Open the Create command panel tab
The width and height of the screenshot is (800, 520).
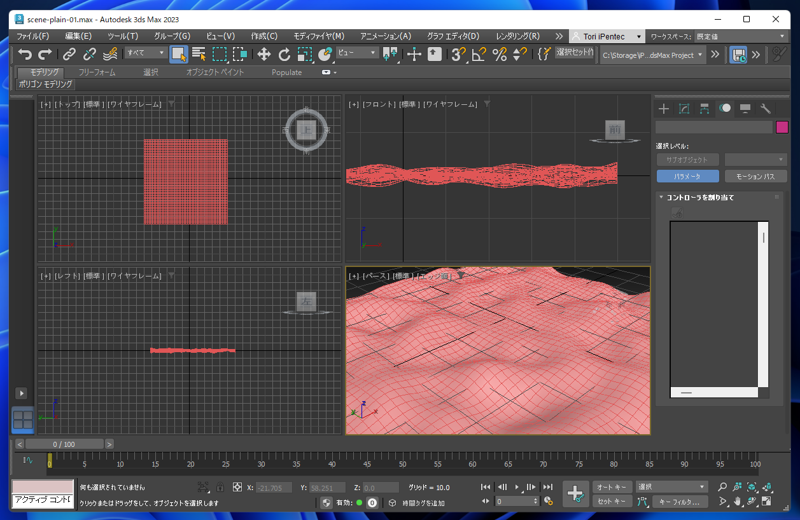coord(663,108)
